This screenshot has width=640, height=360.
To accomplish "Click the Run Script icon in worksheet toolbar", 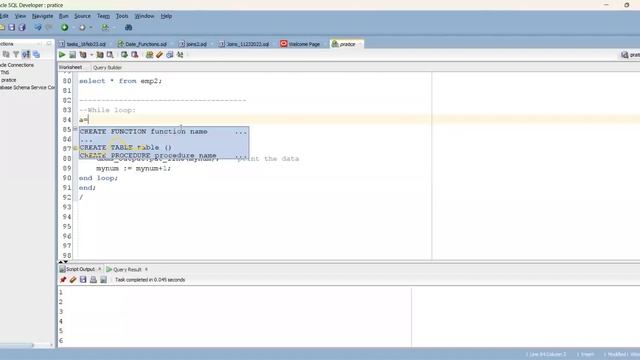I will point(72,55).
